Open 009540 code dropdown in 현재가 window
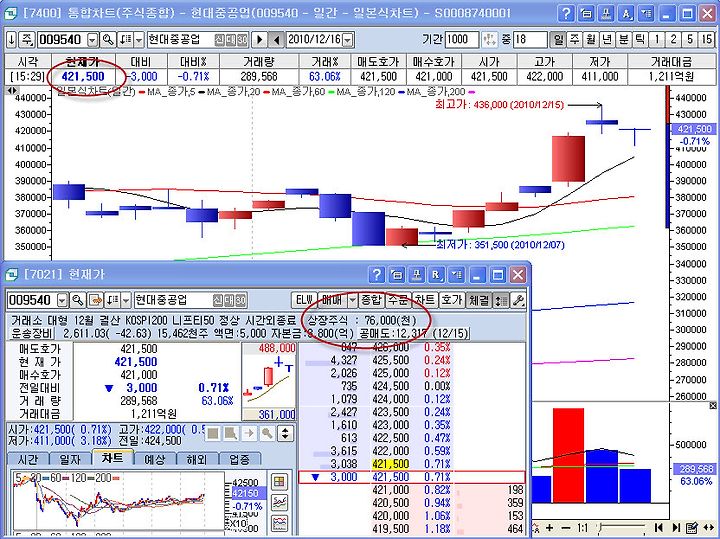Image resolution: width=720 pixels, height=539 pixels. coord(62,301)
